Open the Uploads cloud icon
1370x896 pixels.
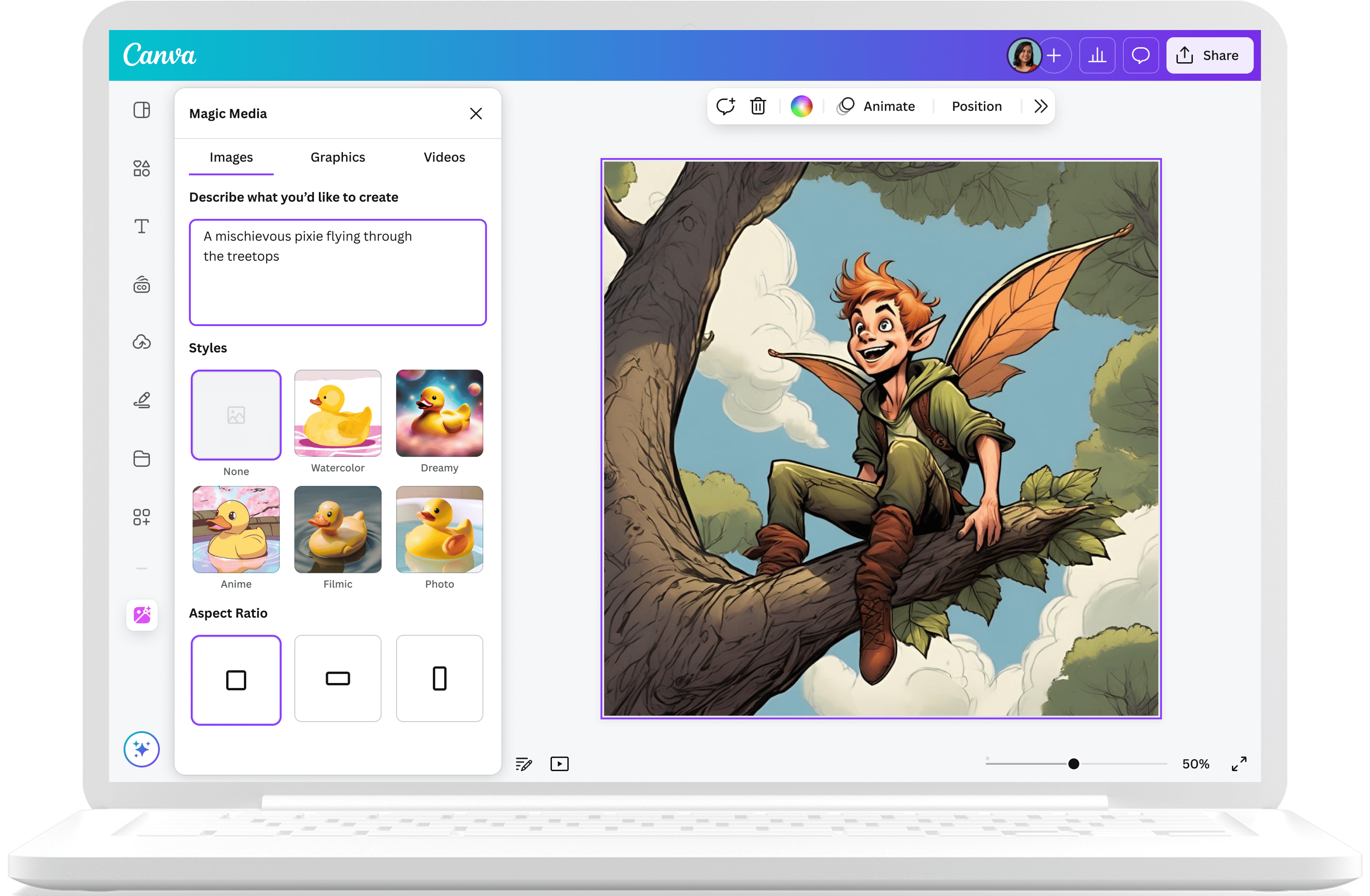pyautogui.click(x=142, y=342)
